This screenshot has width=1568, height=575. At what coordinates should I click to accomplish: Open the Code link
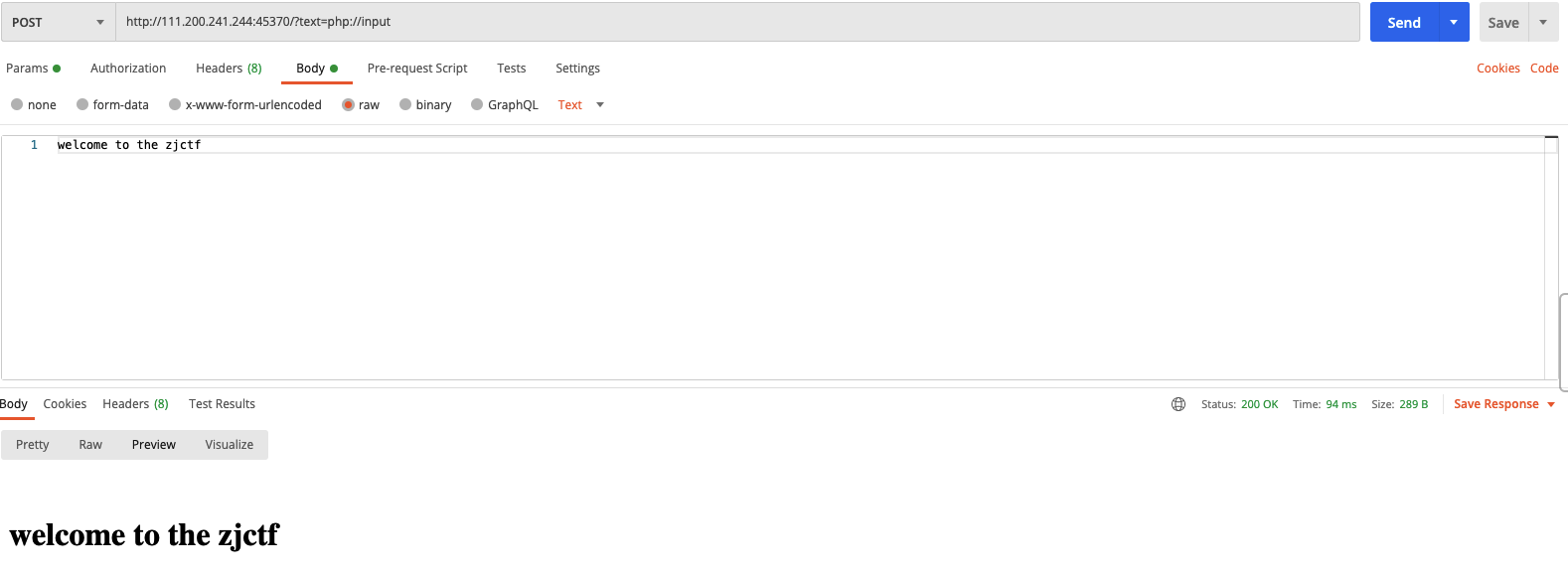(x=1544, y=69)
